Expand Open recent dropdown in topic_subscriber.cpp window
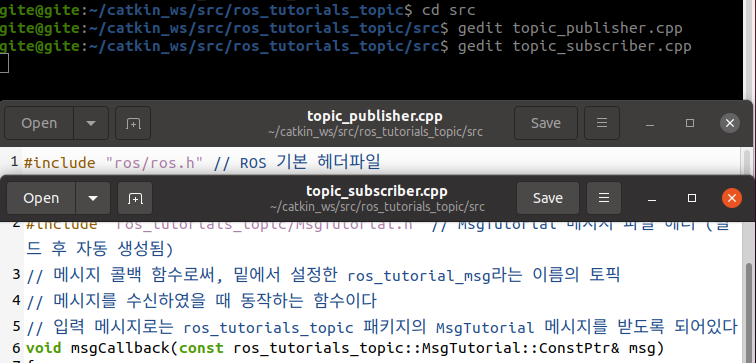The width and height of the screenshot is (756, 363). [x=93, y=198]
